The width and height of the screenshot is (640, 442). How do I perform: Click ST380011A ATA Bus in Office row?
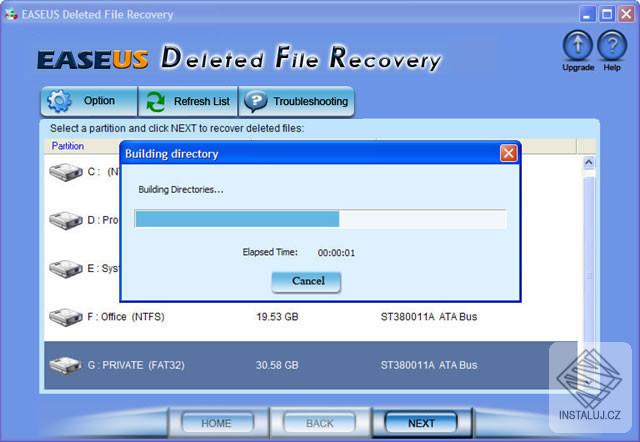click(429, 317)
